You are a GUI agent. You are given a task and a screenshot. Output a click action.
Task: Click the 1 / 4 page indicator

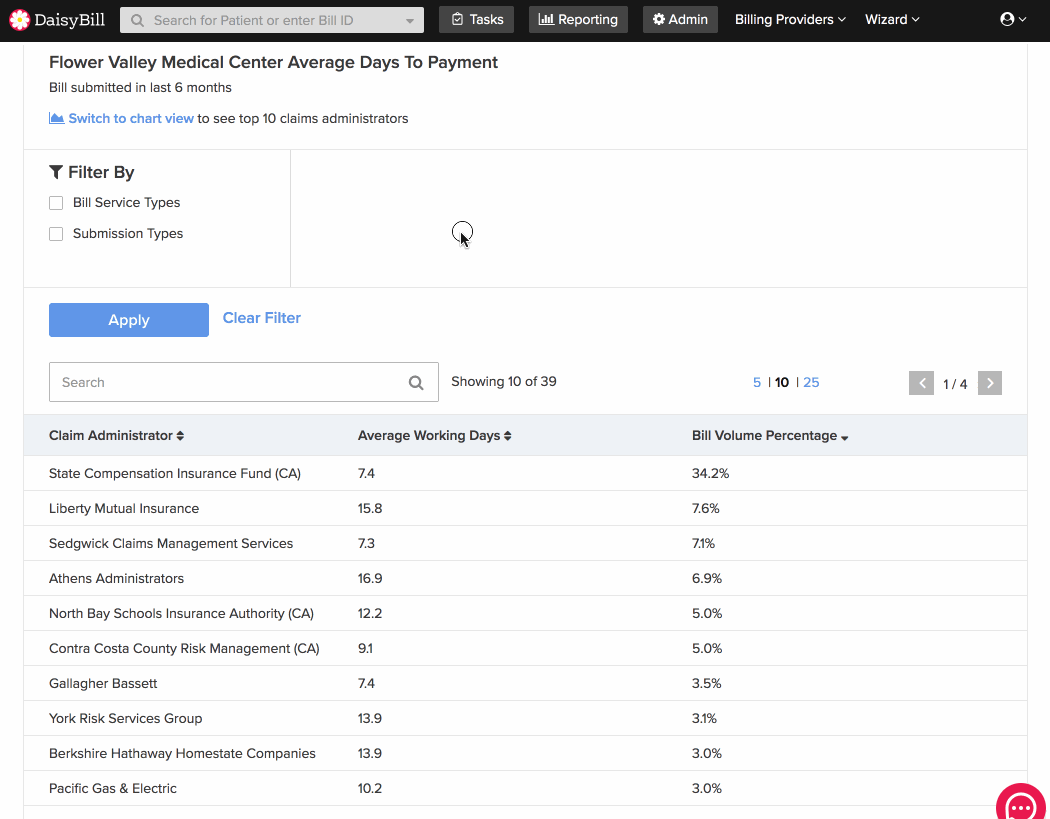tap(955, 384)
